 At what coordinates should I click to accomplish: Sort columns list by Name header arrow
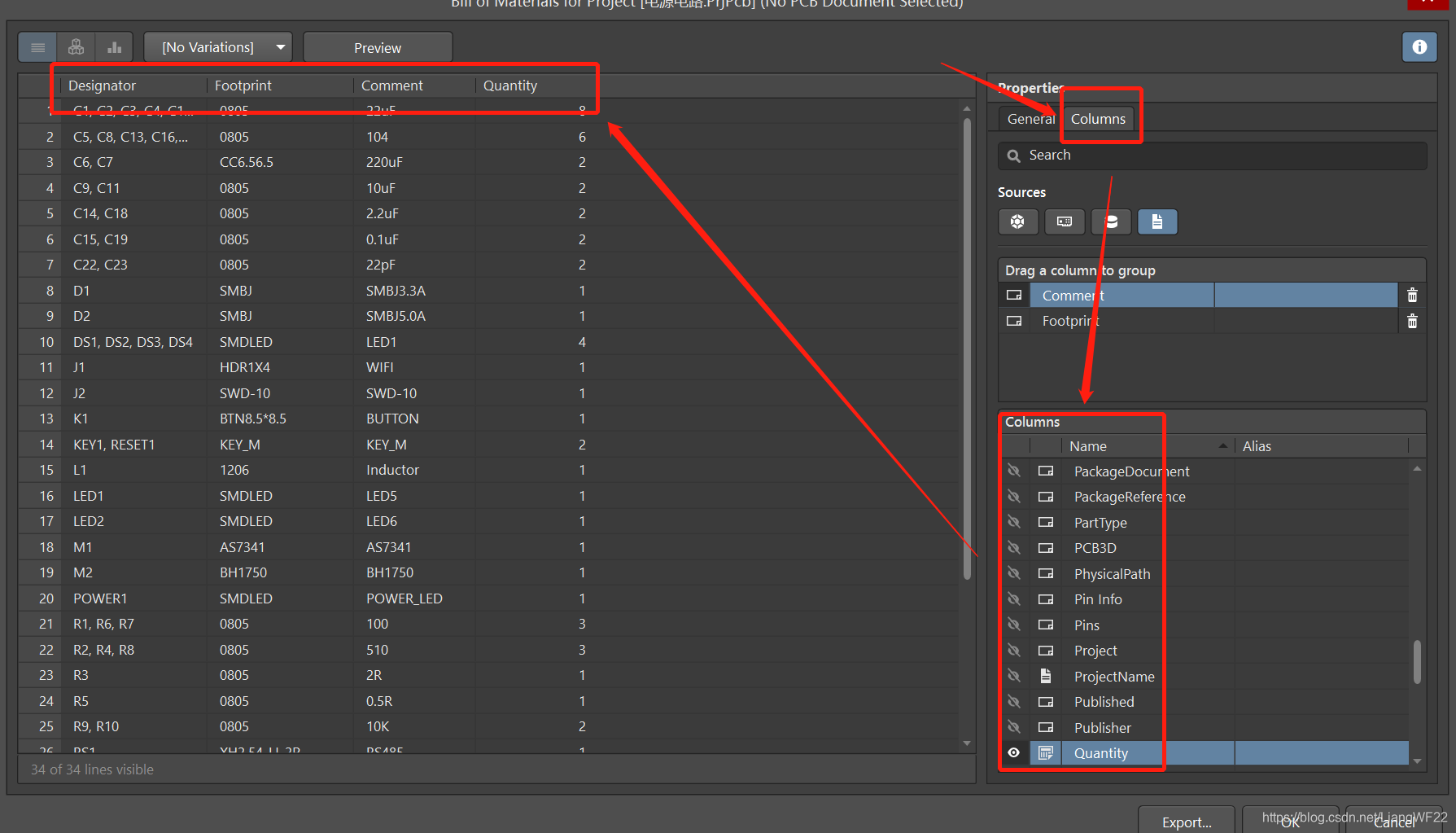(x=1222, y=445)
